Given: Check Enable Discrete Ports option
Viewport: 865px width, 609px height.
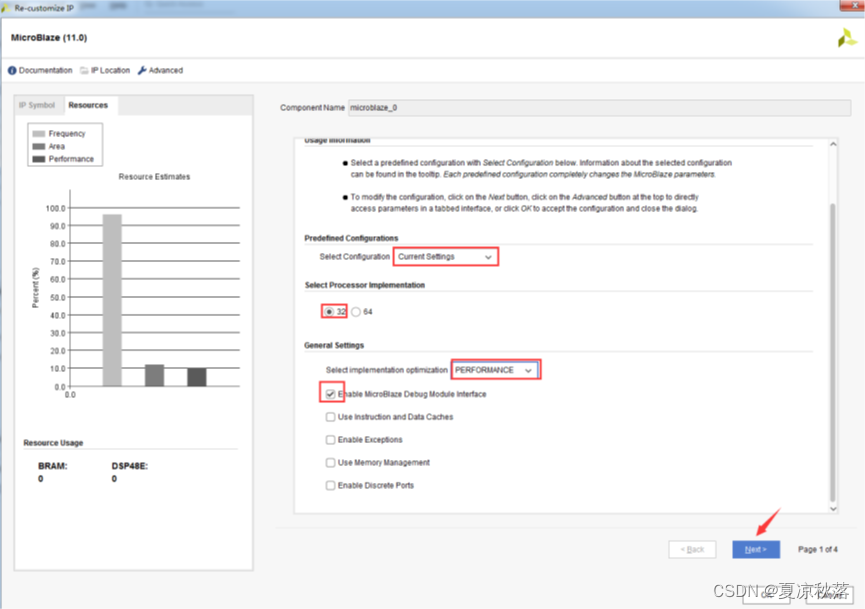Looking at the screenshot, I should point(330,485).
